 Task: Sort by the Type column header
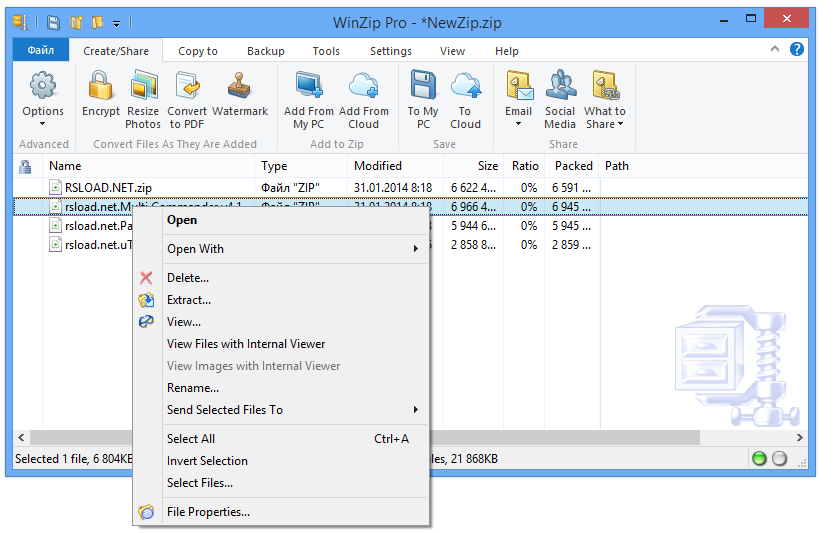[301, 166]
